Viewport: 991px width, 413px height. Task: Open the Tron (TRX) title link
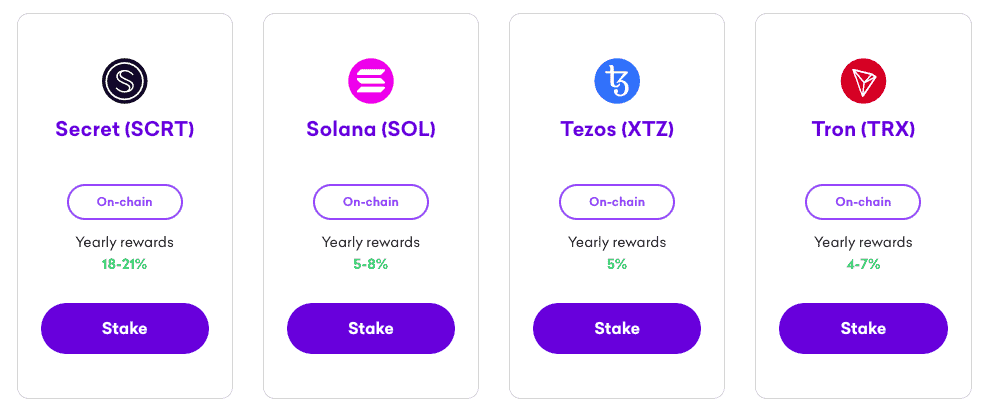point(863,129)
